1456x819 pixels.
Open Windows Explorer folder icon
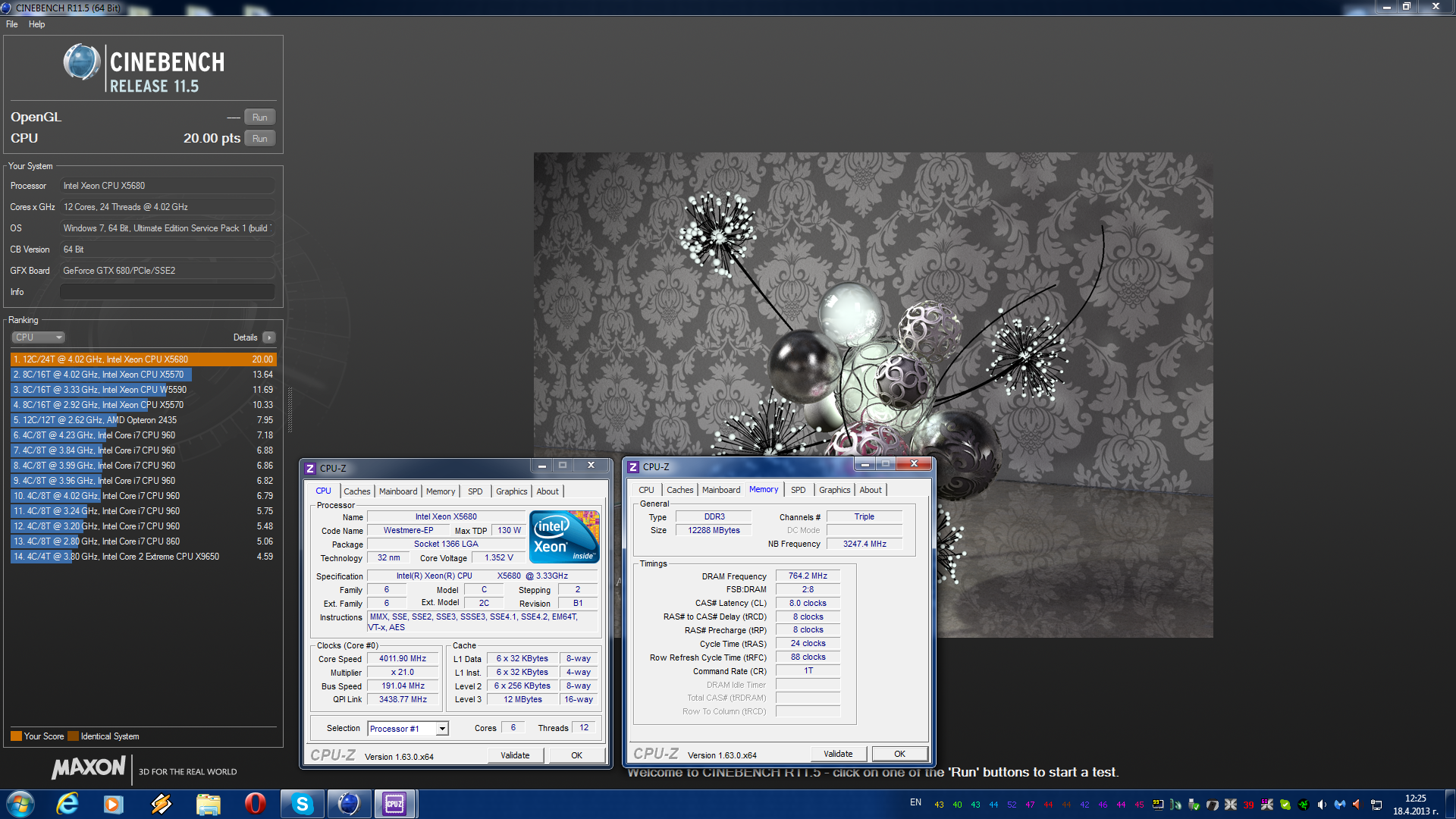tap(208, 804)
